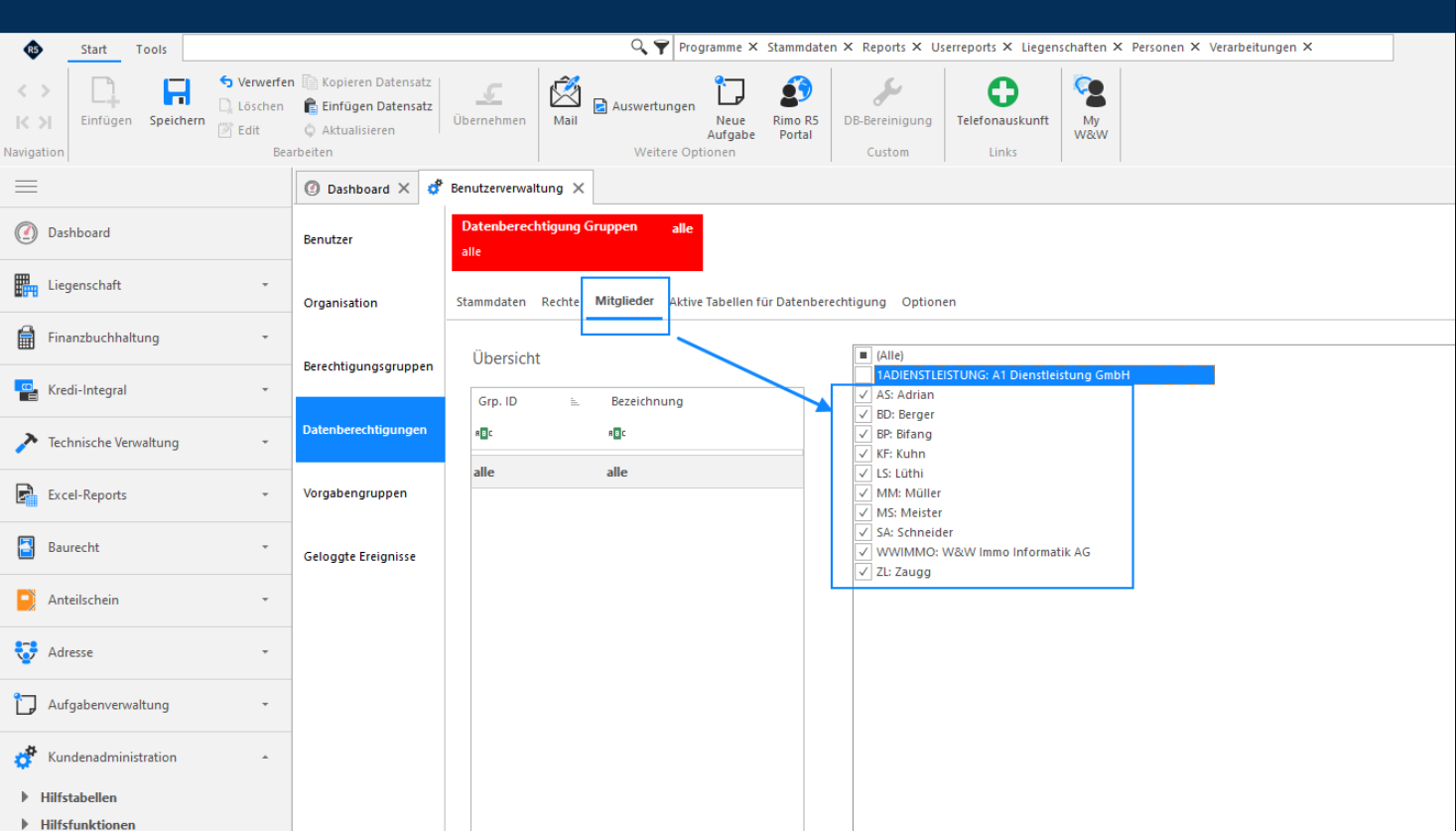
Task: Click the Speichern save icon
Action: coord(177,92)
